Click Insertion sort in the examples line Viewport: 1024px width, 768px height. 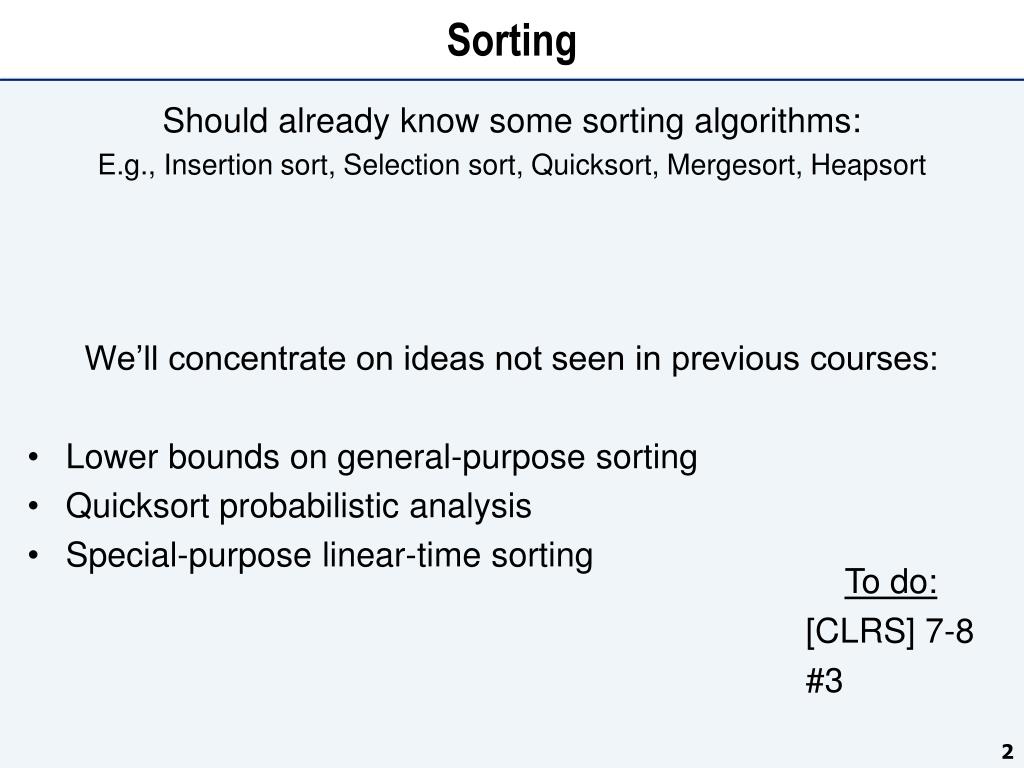[246, 165]
